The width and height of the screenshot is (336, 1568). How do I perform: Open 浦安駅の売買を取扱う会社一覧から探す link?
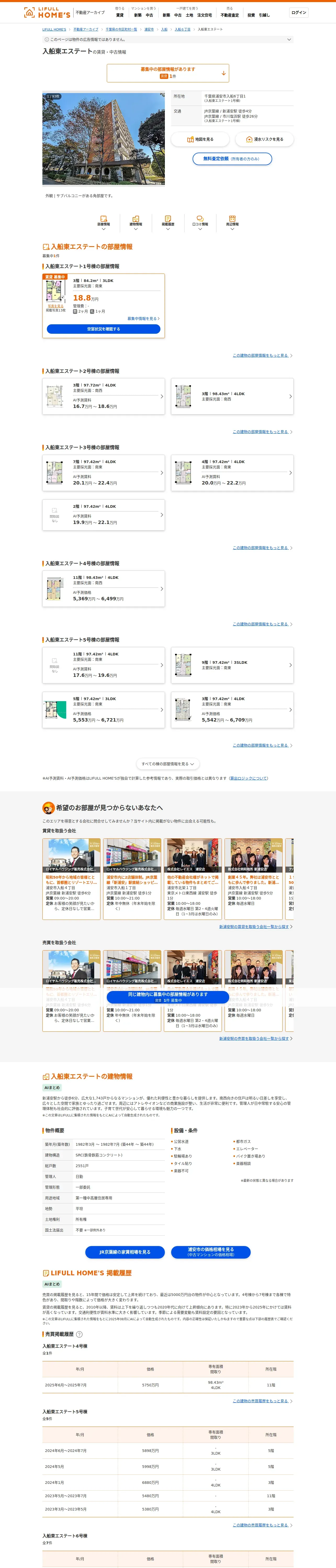click(x=254, y=1039)
